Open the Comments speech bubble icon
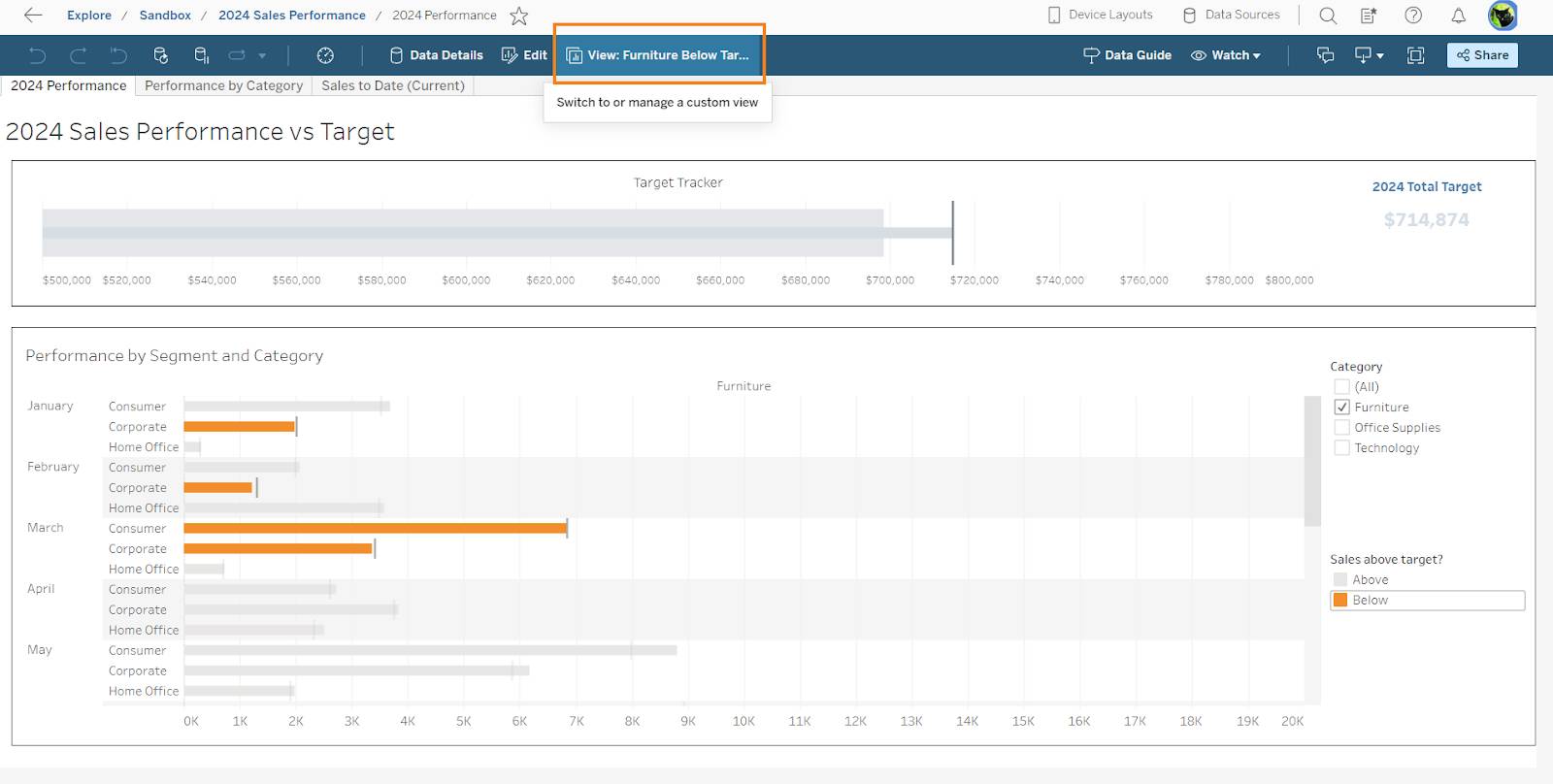Image resolution: width=1553 pixels, height=784 pixels. [1325, 55]
